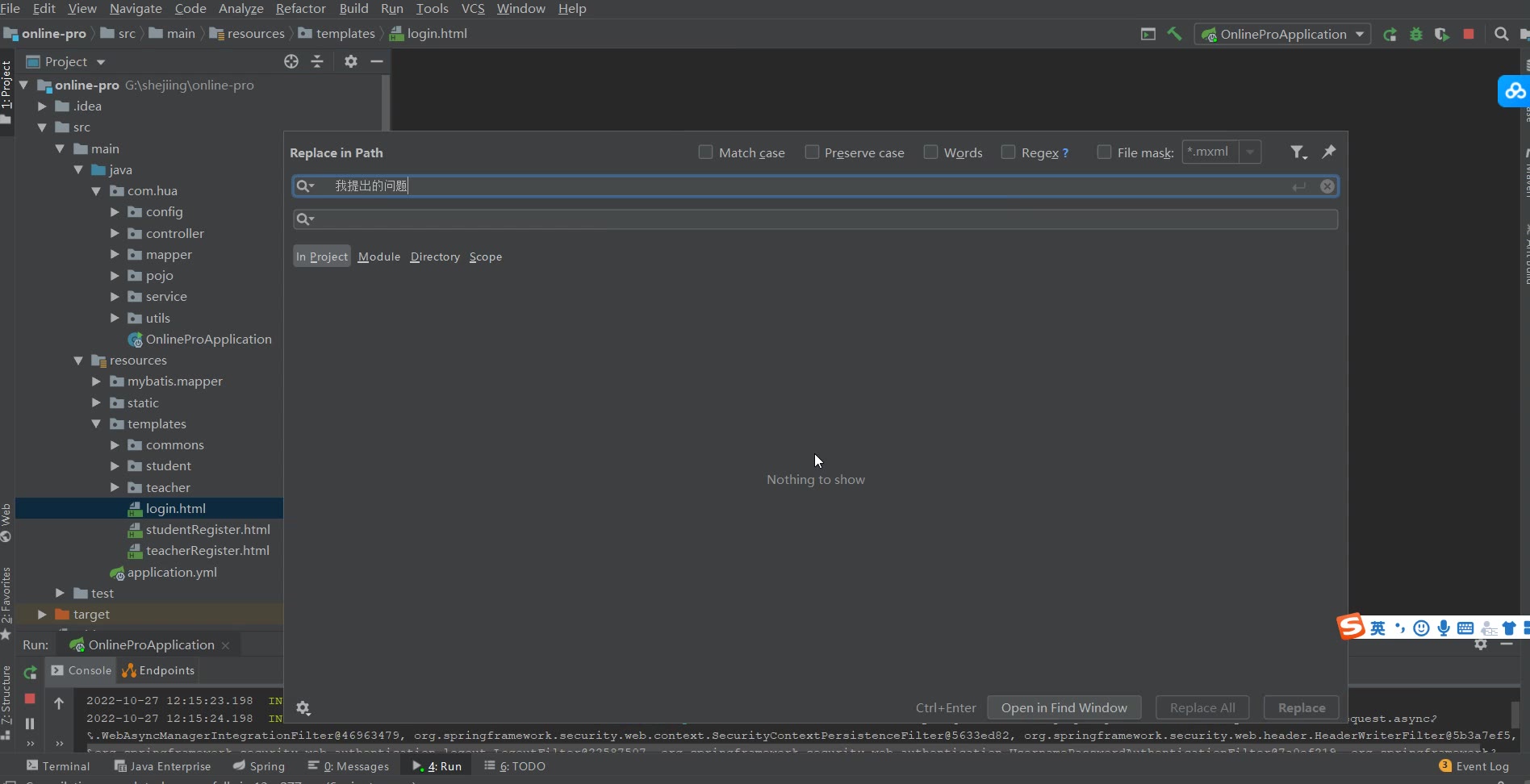The image size is (1530, 784).
Task: Toggle the Preserve case checkbox
Action: click(x=812, y=152)
